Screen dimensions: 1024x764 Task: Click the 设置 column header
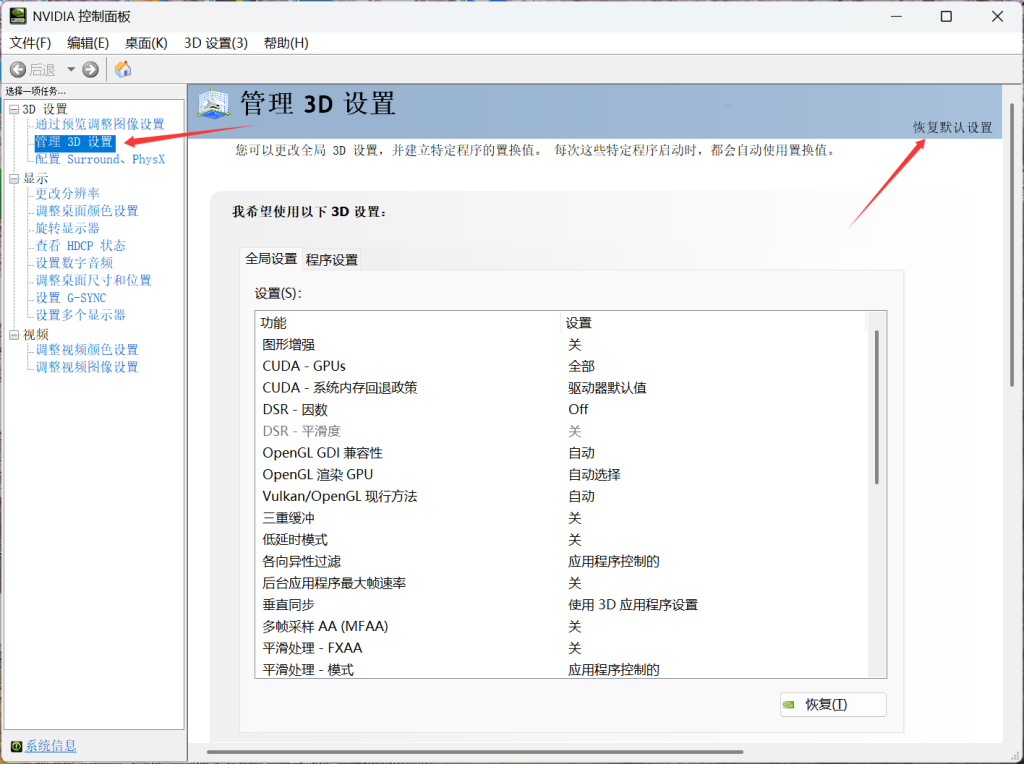point(713,323)
